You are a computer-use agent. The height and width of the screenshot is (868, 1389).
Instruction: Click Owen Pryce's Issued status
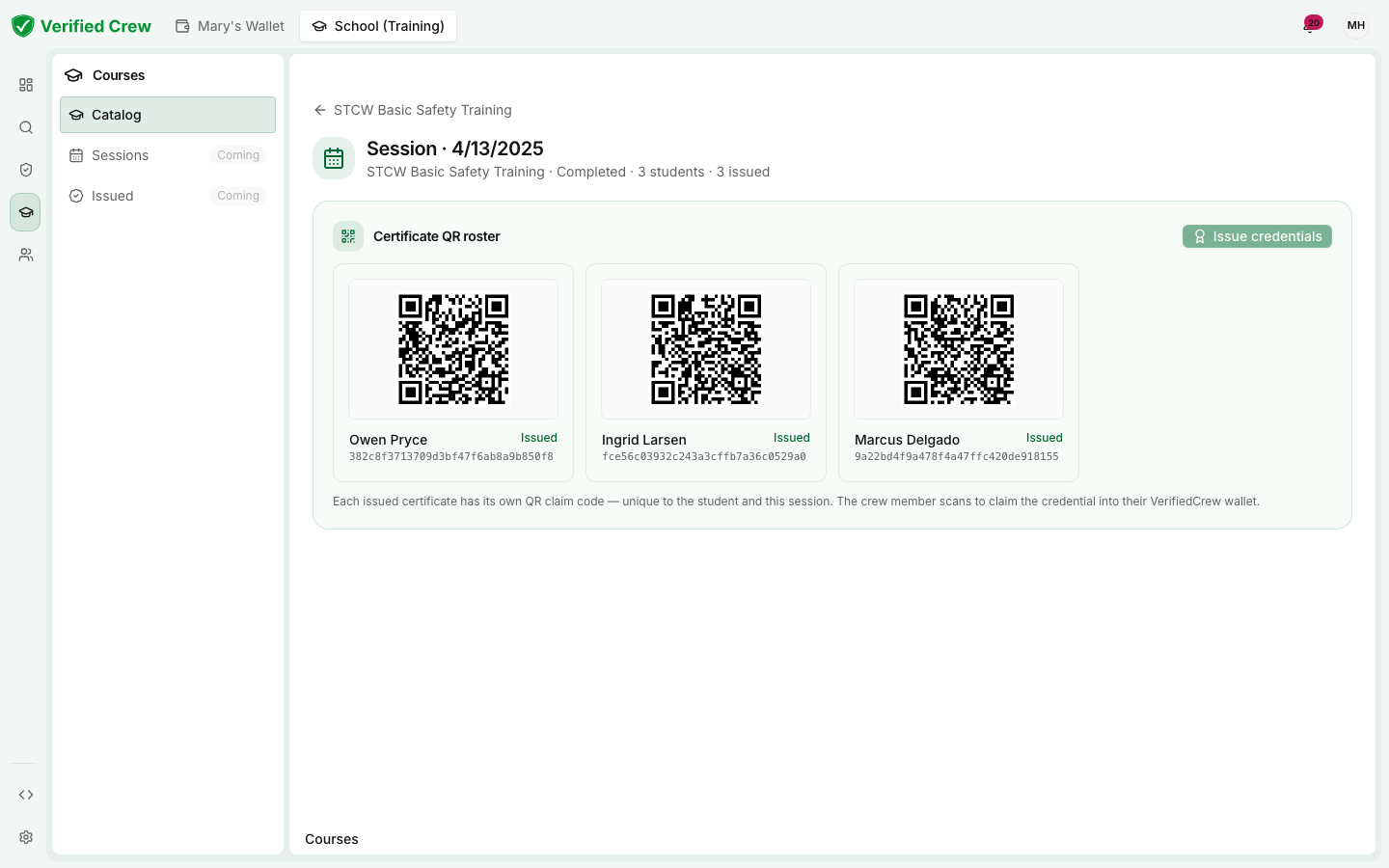[539, 438]
